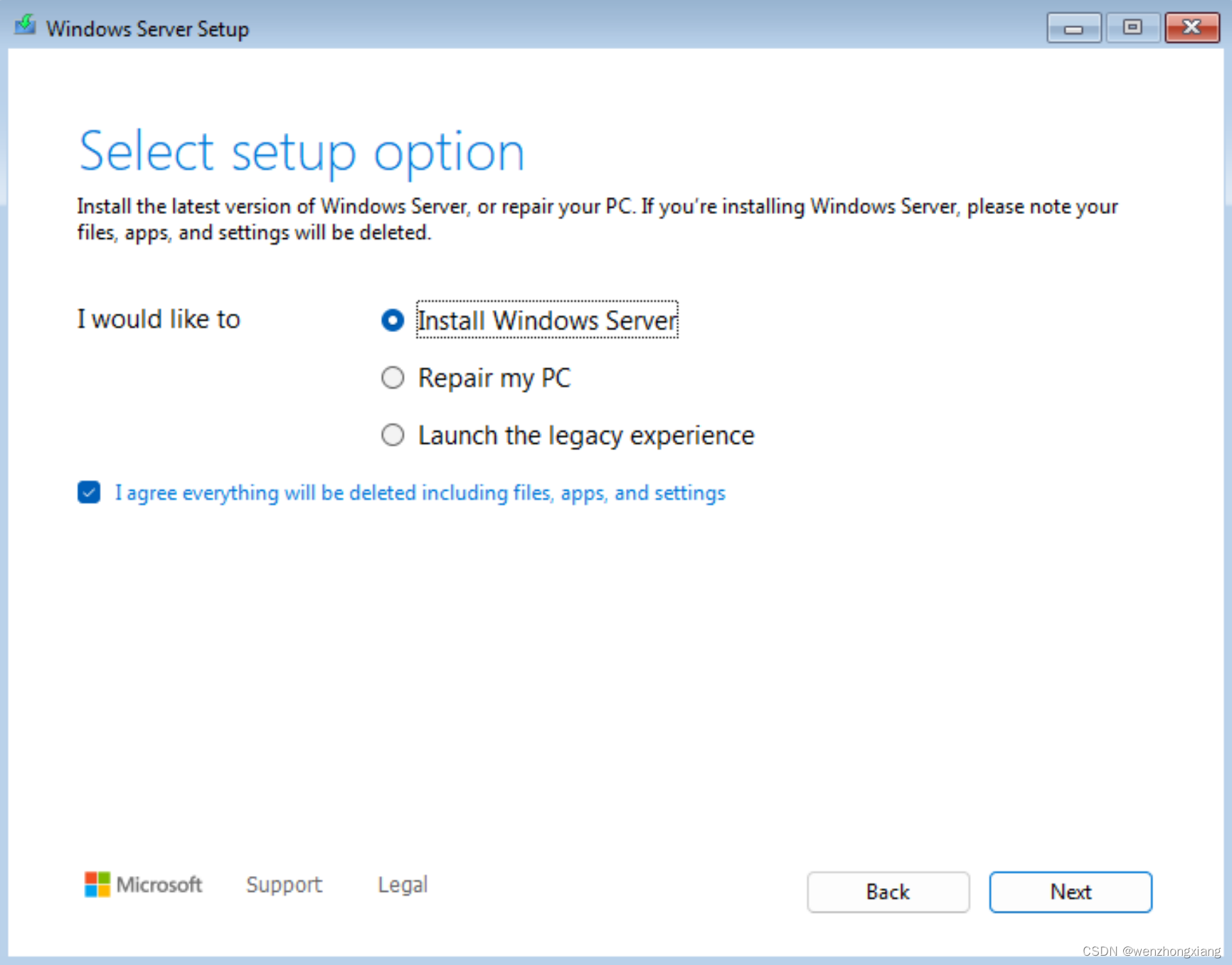Viewport: 1232px width, 965px height.
Task: Click the Next button
Action: [x=1070, y=892]
